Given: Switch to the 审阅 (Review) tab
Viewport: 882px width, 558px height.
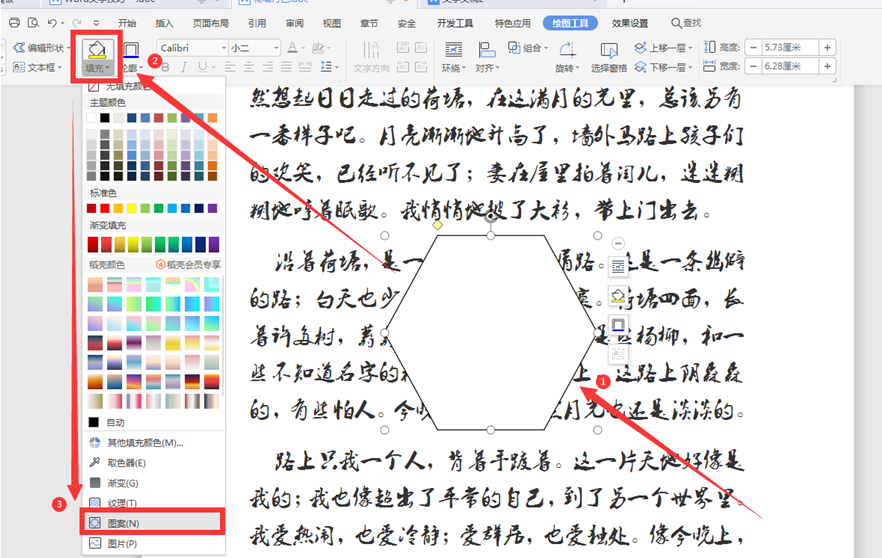Looking at the screenshot, I should pyautogui.click(x=295, y=23).
